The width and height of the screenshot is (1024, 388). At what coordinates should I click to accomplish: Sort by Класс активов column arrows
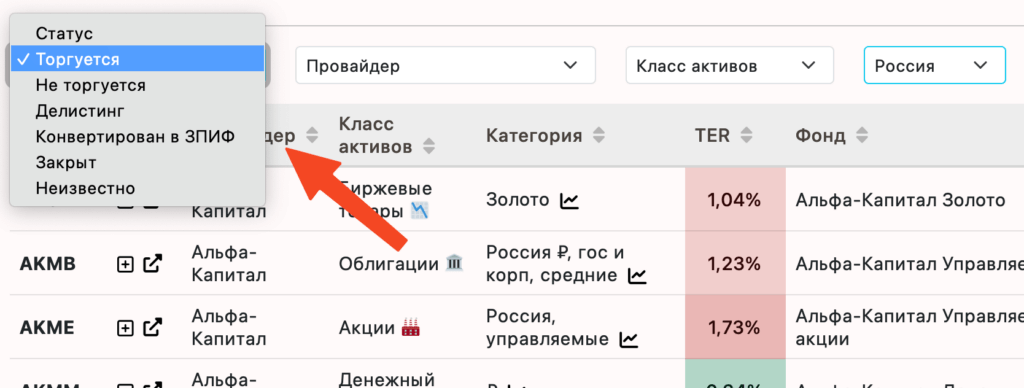tap(428, 146)
